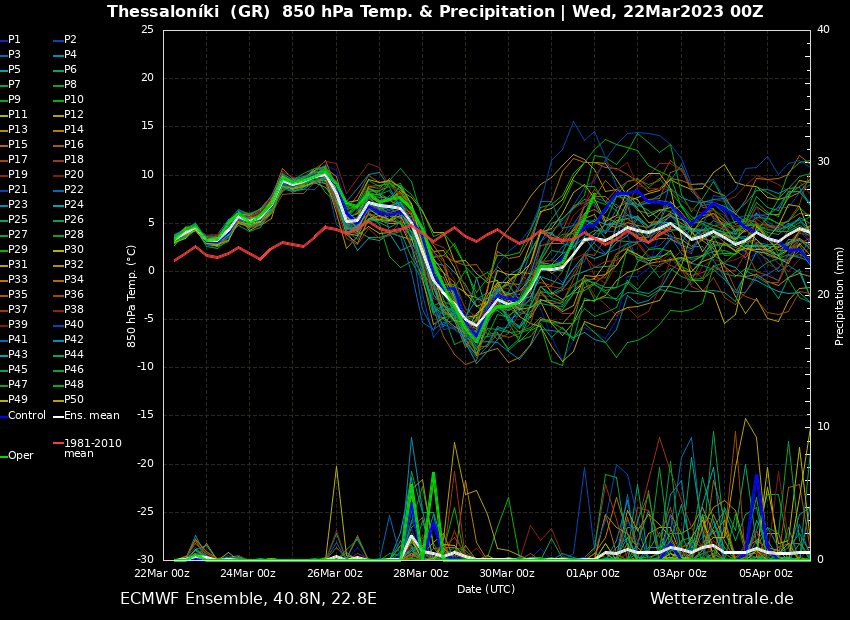Click the ECMWF Ensemble coordinates caption
The width and height of the screenshot is (850, 620).
click(248, 599)
